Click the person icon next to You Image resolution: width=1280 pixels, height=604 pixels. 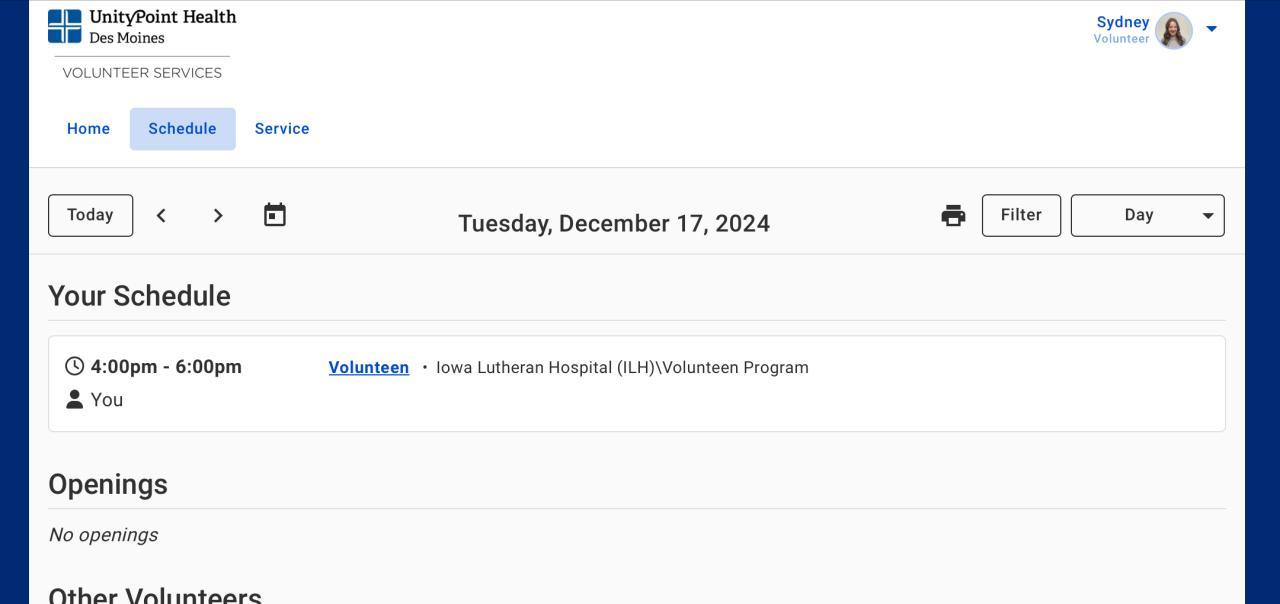point(74,399)
